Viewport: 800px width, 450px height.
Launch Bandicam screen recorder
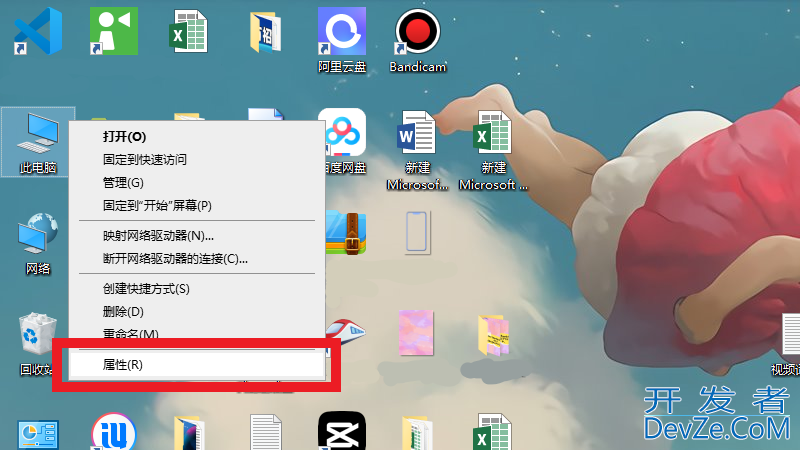(417, 41)
